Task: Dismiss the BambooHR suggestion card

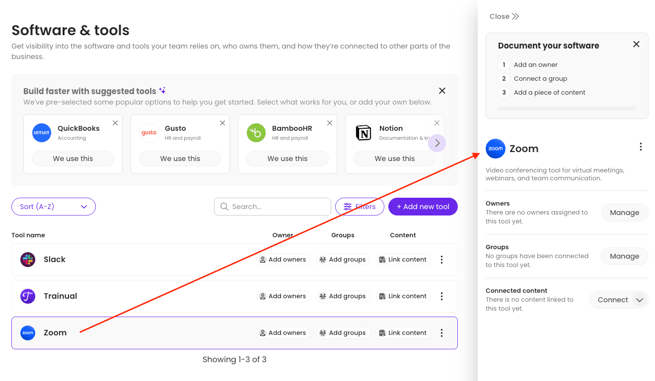Action: pyautogui.click(x=330, y=123)
